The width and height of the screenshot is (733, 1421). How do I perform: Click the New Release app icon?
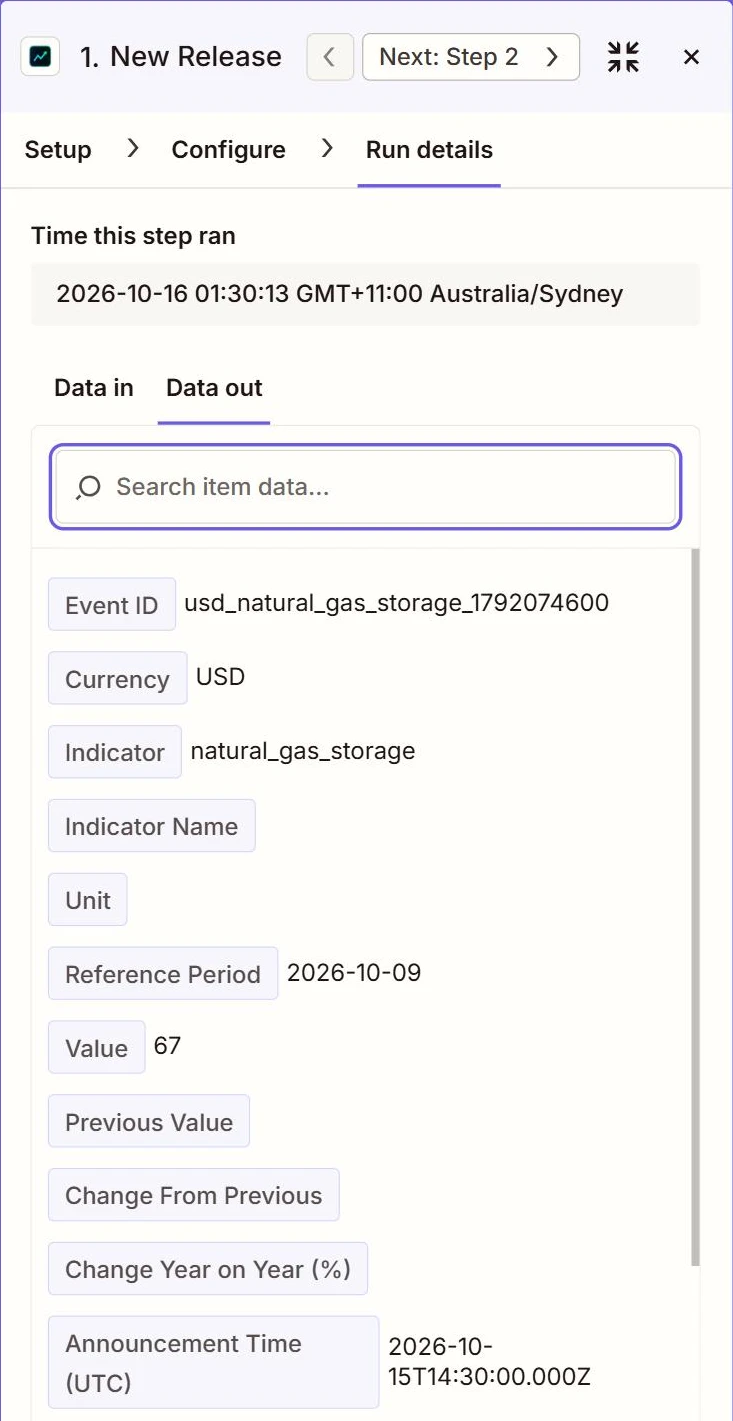[x=40, y=57]
